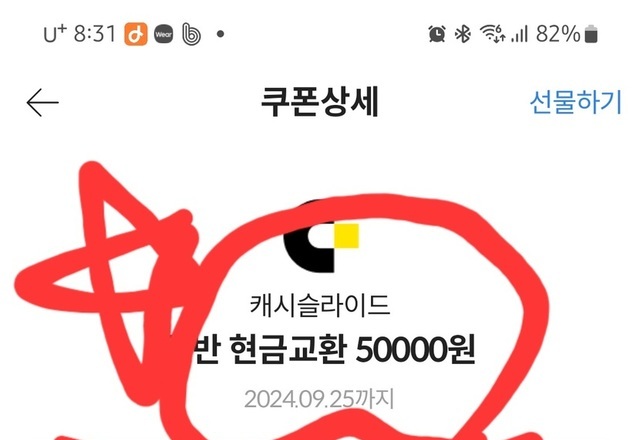Image resolution: width=640 pixels, height=440 pixels.
Task: Tap the battery icon at 82%
Action: [x=591, y=34]
